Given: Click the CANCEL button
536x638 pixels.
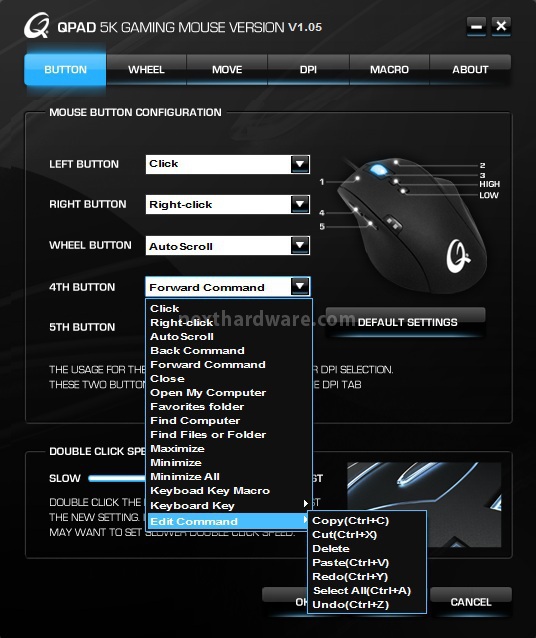Looking at the screenshot, I should coord(471,602).
